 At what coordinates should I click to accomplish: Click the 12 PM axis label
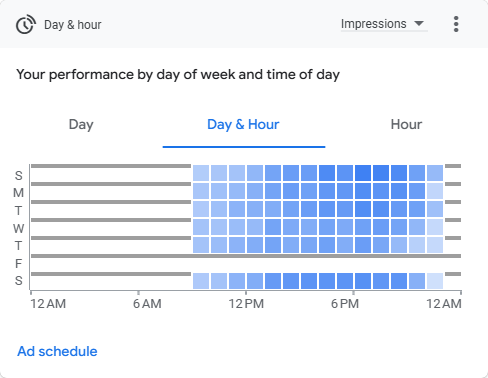[246, 304]
